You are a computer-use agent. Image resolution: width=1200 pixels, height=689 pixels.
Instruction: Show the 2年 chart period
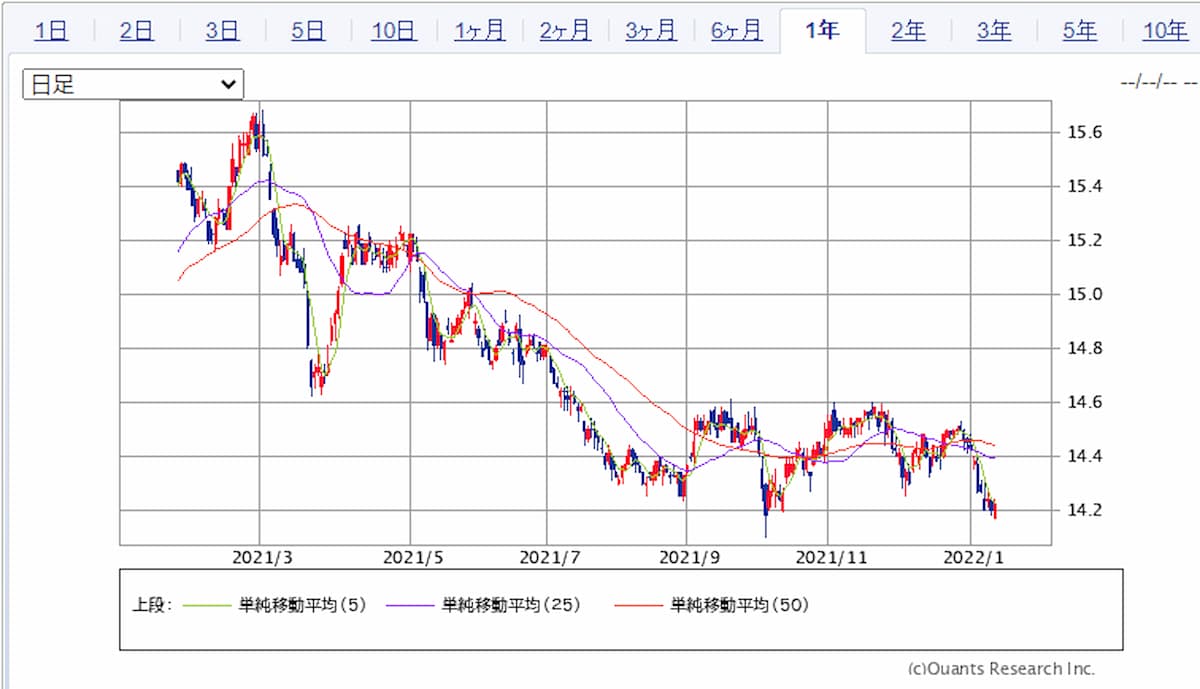(908, 31)
